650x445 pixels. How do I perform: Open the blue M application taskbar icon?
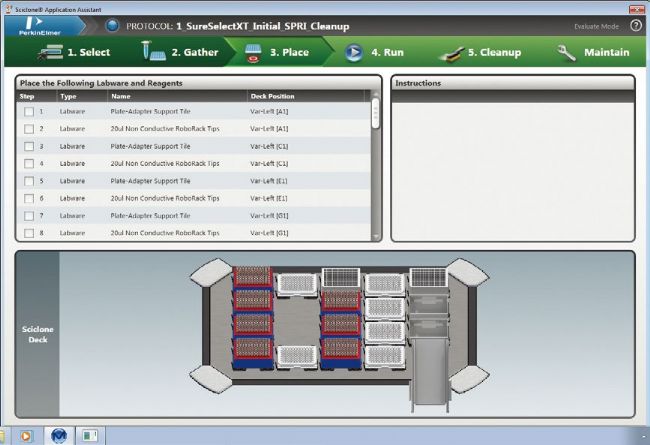[59, 435]
